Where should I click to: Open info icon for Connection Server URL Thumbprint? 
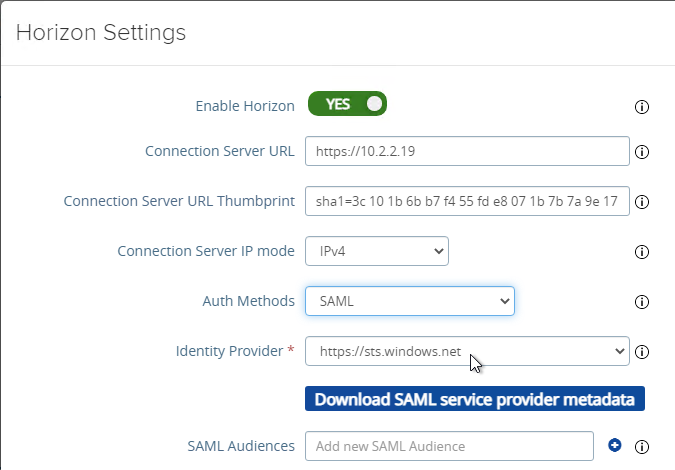[641, 201]
